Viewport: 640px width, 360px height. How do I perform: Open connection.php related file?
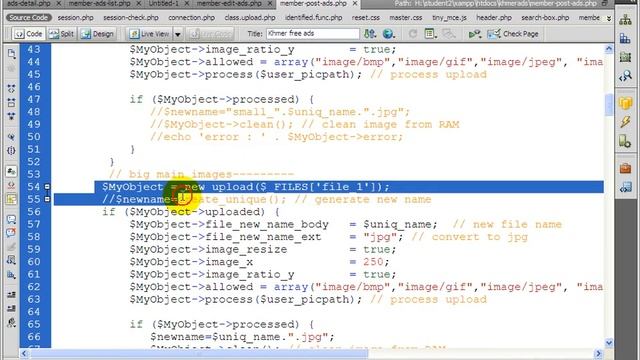click(x=191, y=18)
